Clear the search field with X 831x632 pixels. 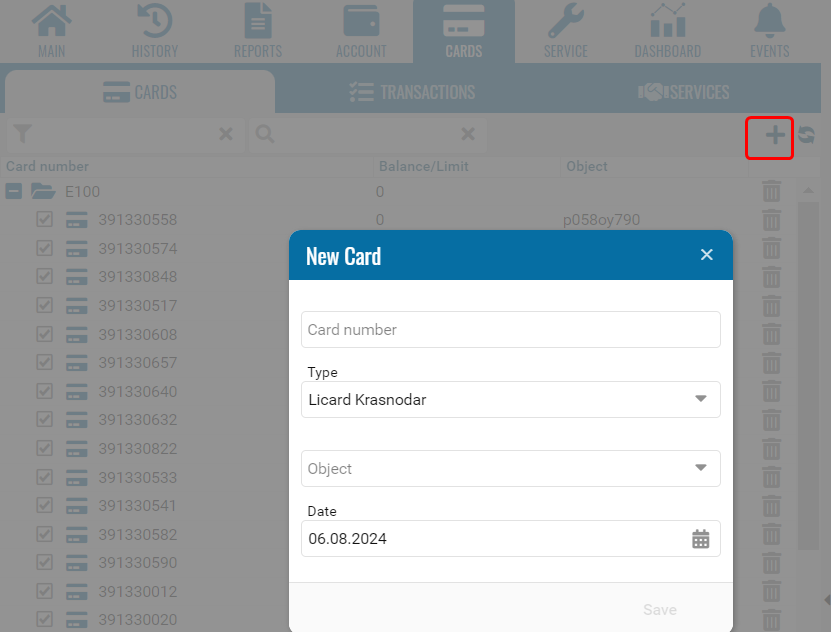[x=468, y=134]
